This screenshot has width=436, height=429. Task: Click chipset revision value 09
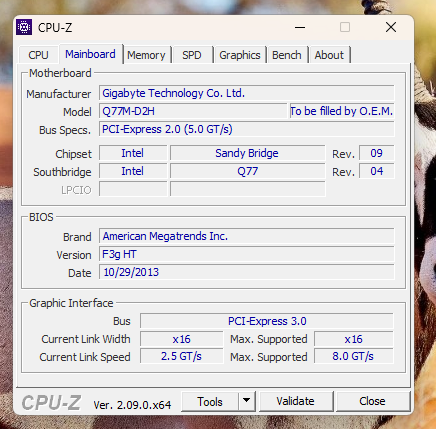click(377, 153)
